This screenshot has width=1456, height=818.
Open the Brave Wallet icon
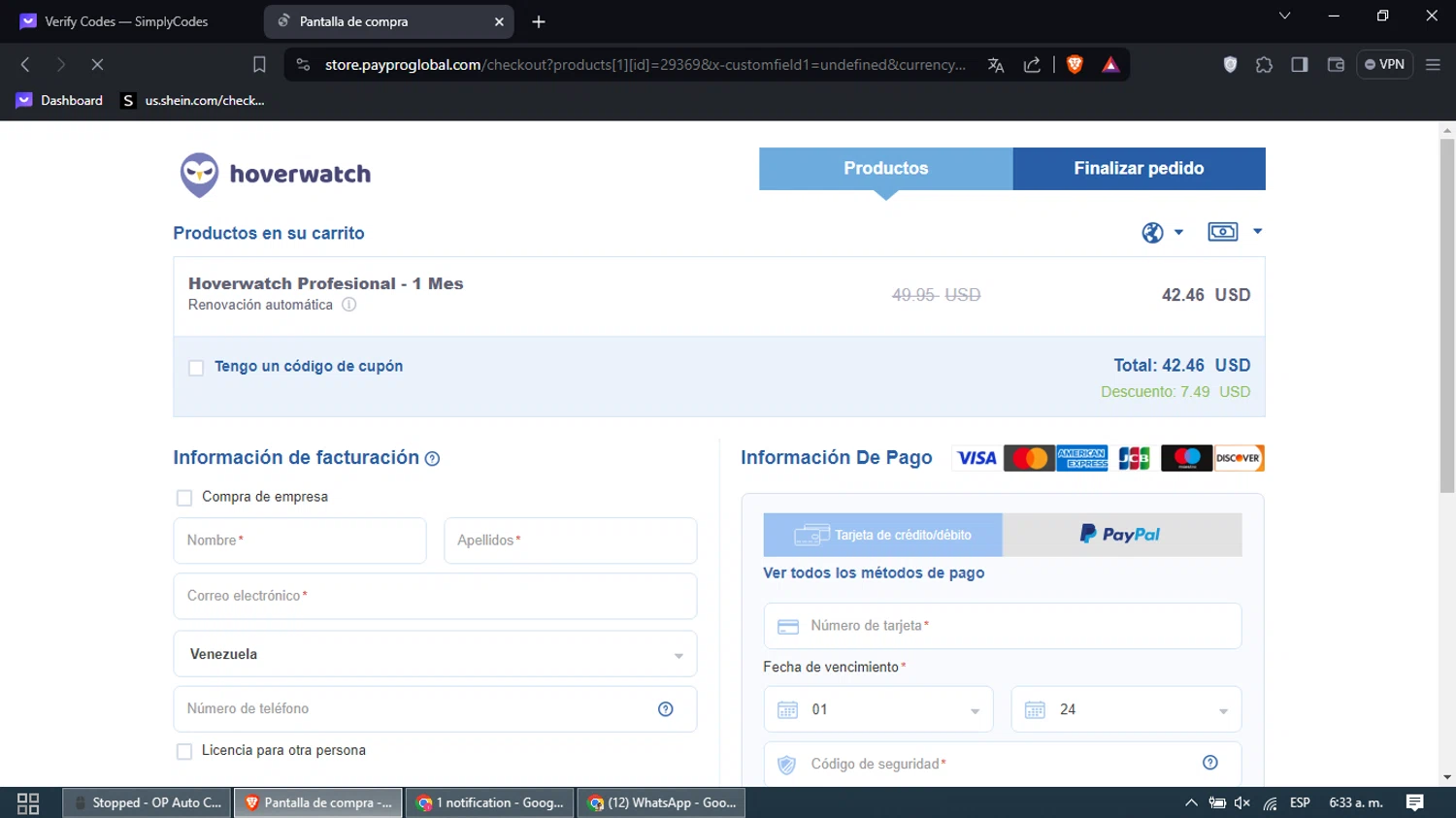click(1336, 64)
